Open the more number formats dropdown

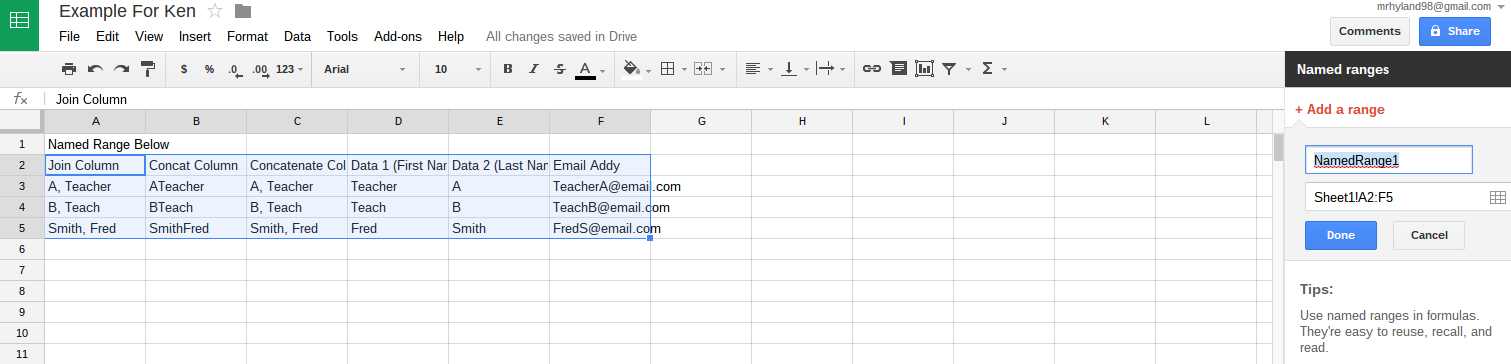(289, 69)
